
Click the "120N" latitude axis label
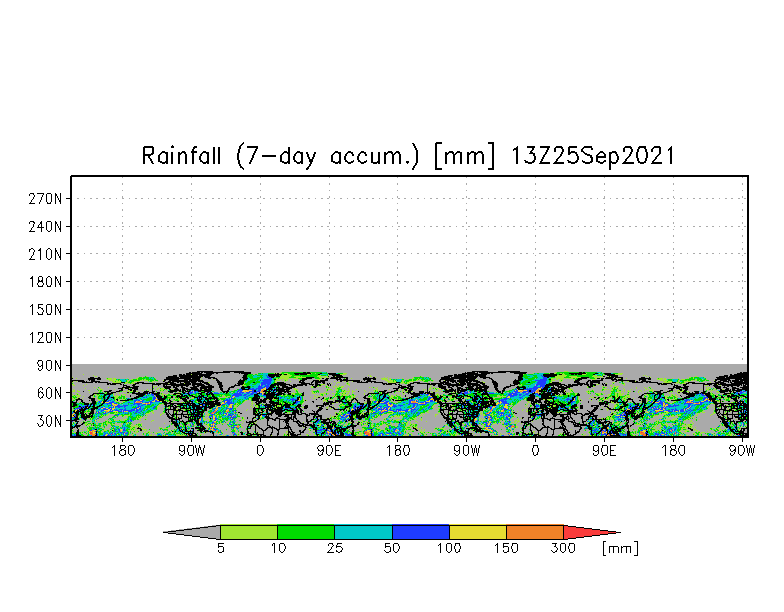click(x=45, y=338)
